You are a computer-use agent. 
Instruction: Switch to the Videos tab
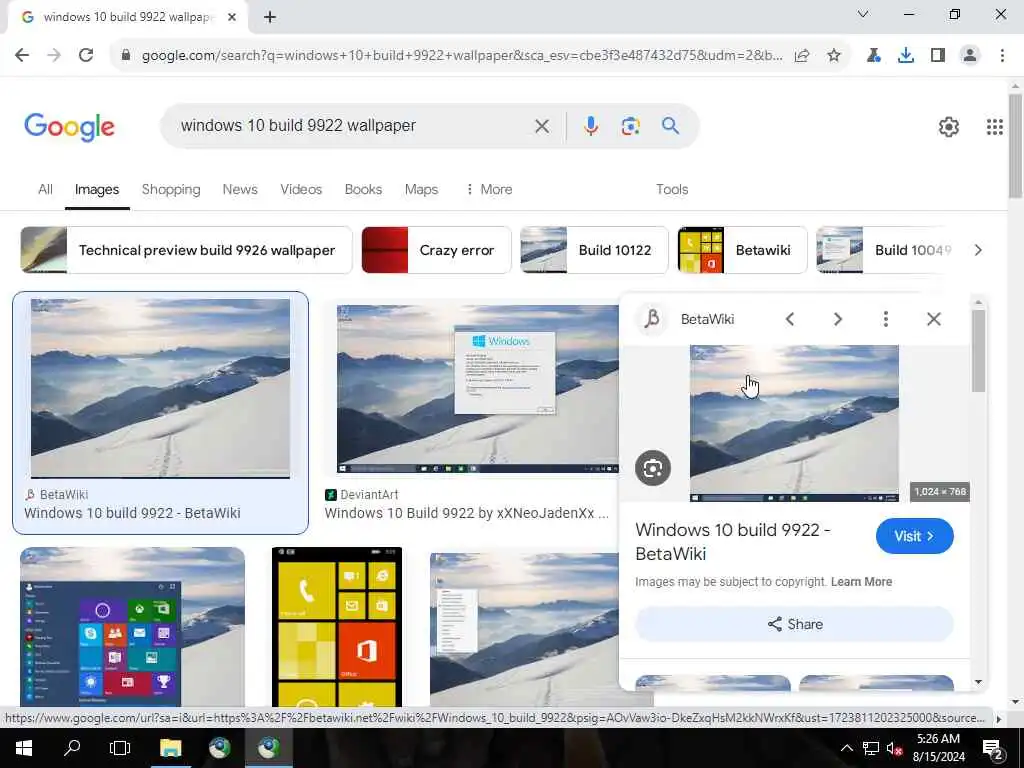301,189
